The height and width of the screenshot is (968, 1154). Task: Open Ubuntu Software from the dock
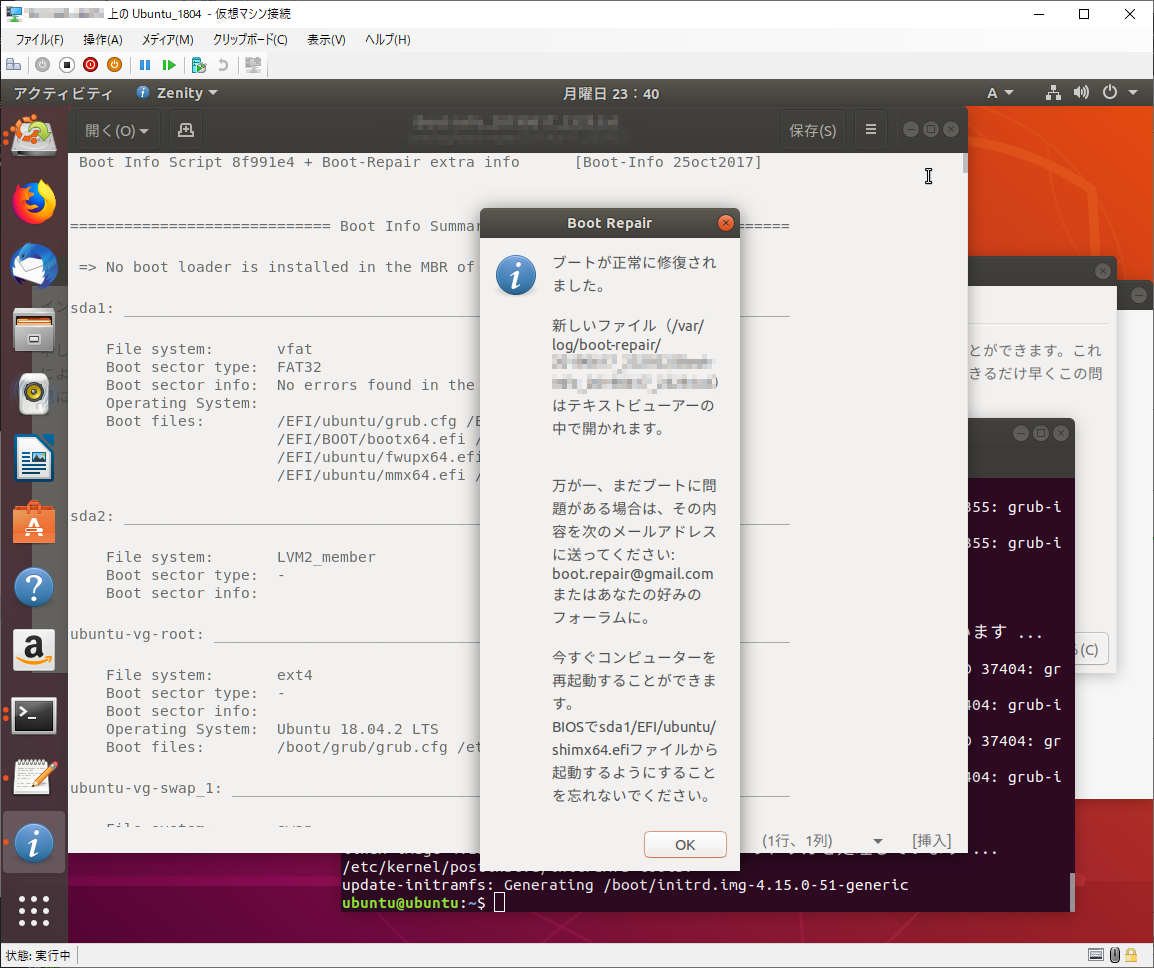click(x=34, y=523)
